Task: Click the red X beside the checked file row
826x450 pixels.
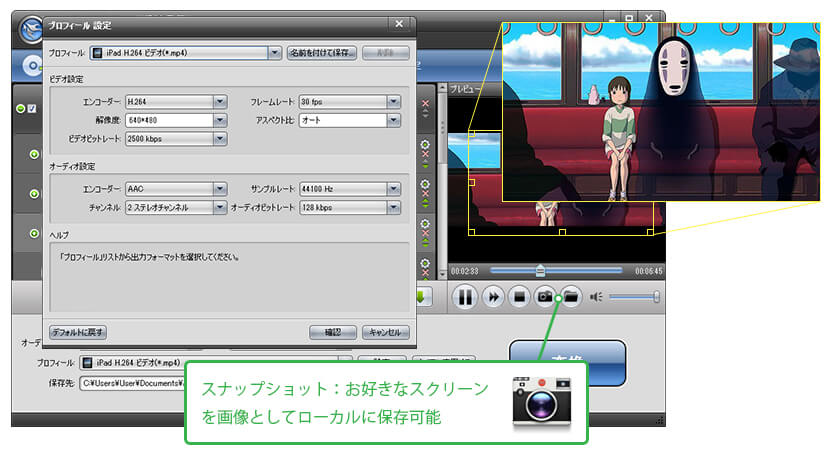Action: coord(426,103)
